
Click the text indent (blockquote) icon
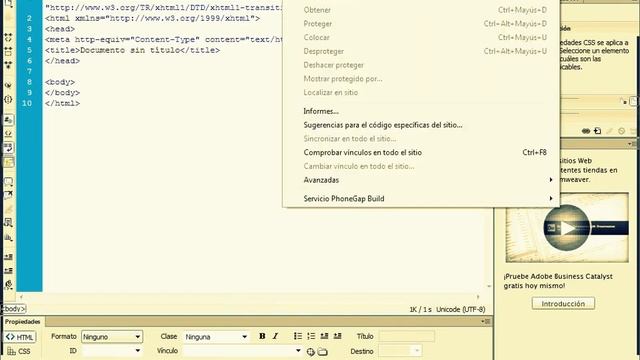pyautogui.click(x=337, y=336)
